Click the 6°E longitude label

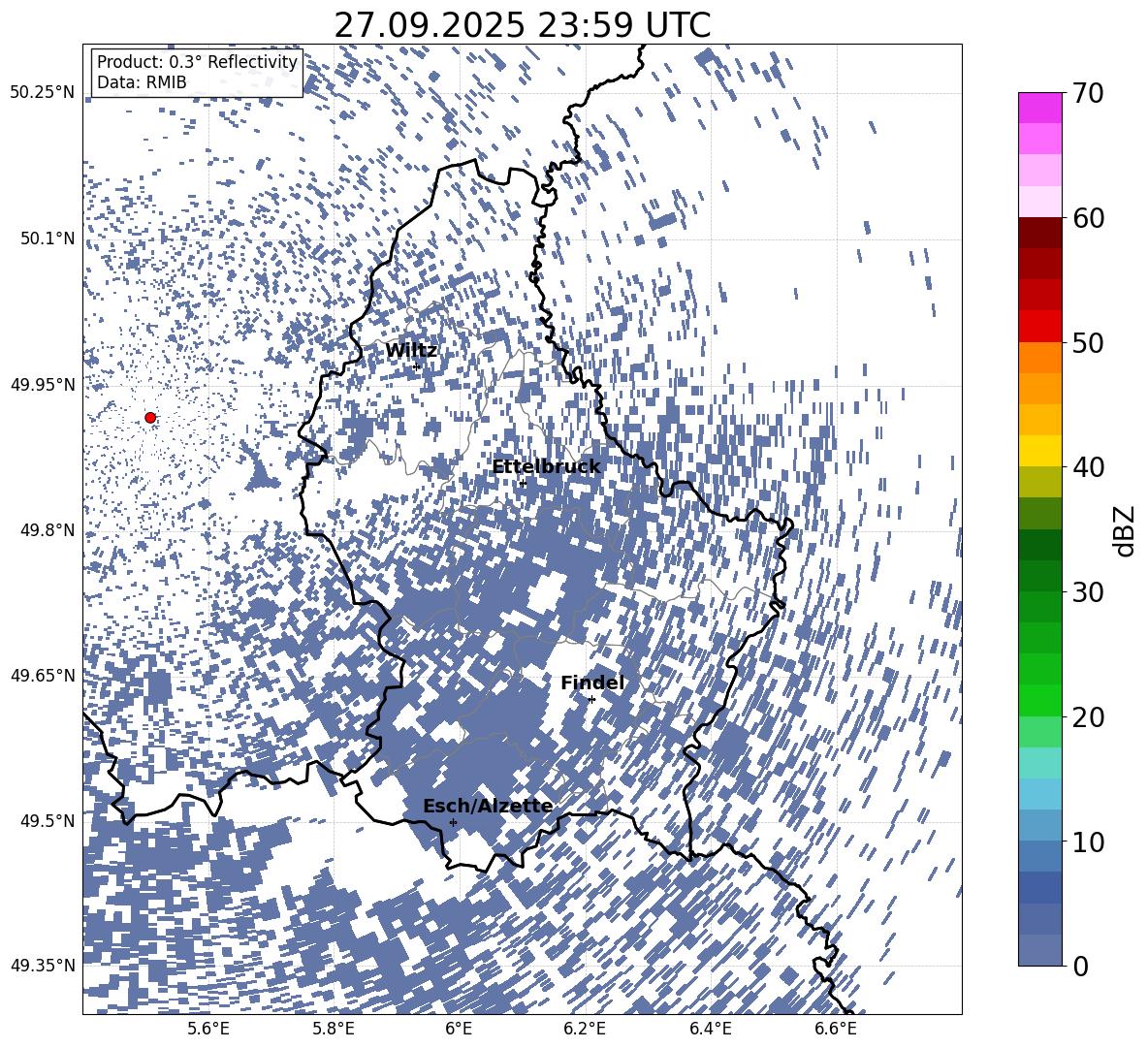coord(459,1030)
